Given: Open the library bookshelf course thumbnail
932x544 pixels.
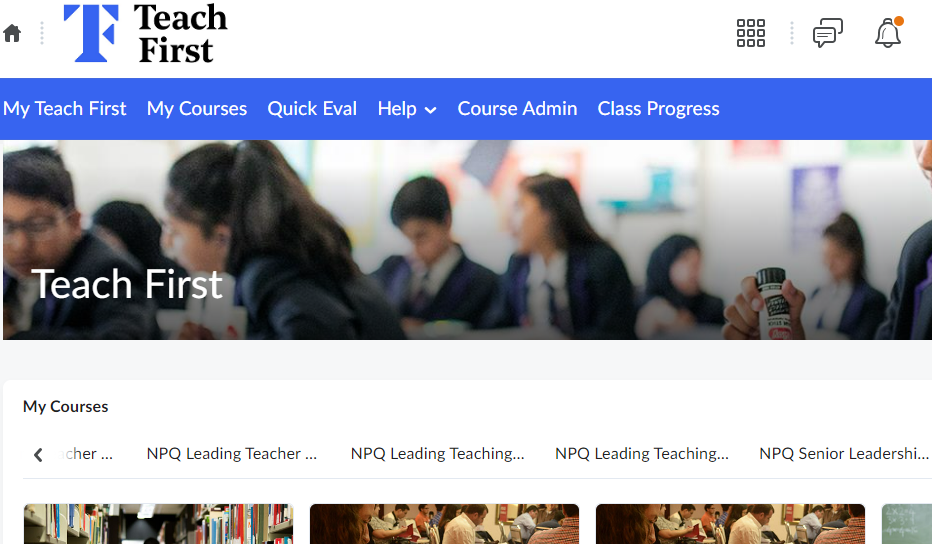Looking at the screenshot, I should pyautogui.click(x=159, y=524).
